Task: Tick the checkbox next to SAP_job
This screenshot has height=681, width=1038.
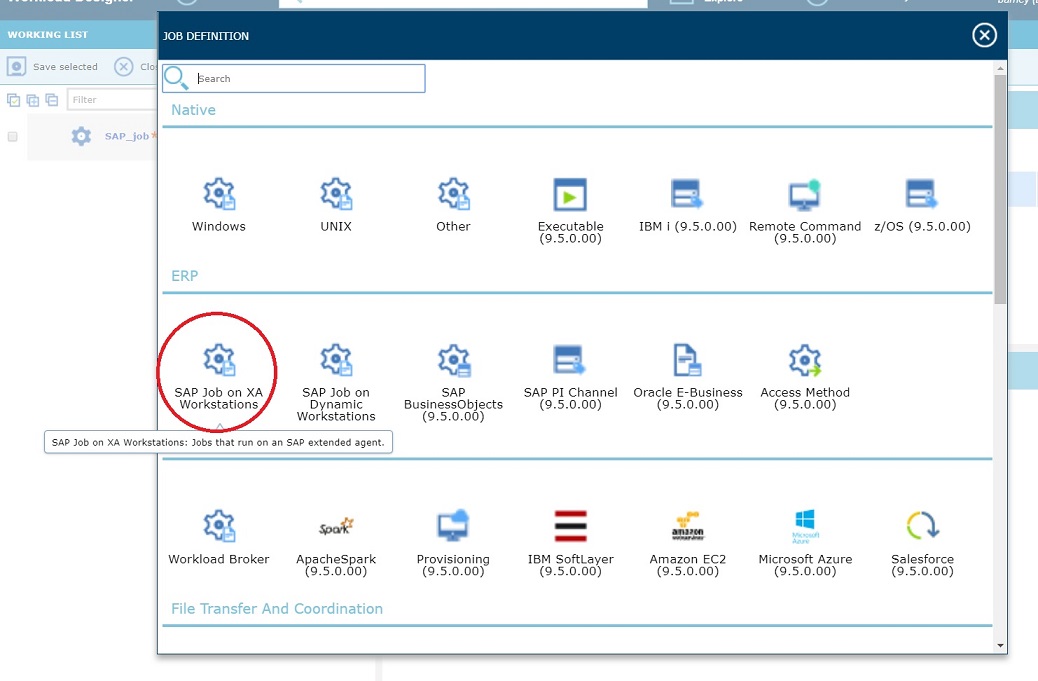Action: click(x=12, y=137)
